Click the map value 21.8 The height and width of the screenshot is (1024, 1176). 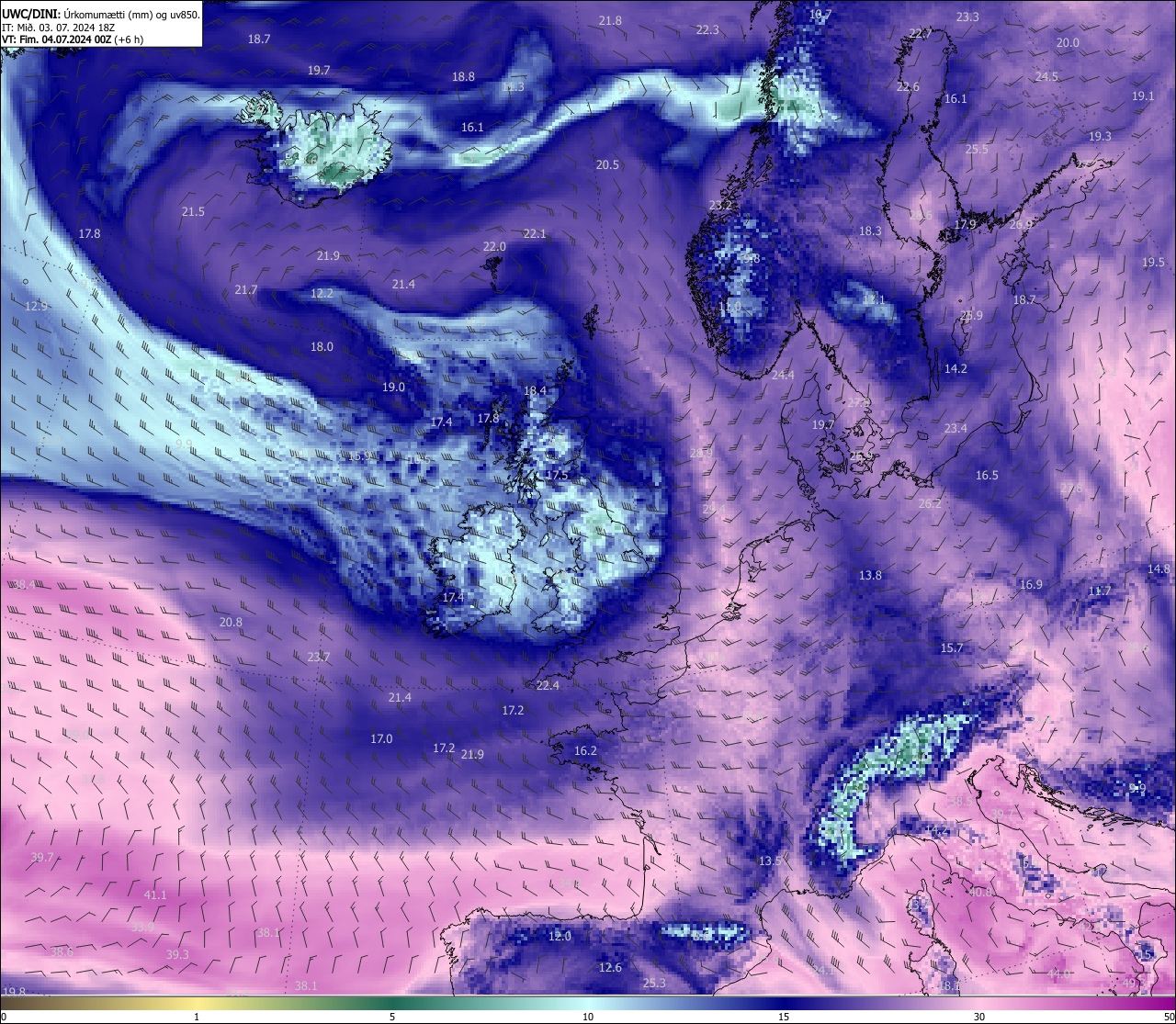tap(610, 20)
